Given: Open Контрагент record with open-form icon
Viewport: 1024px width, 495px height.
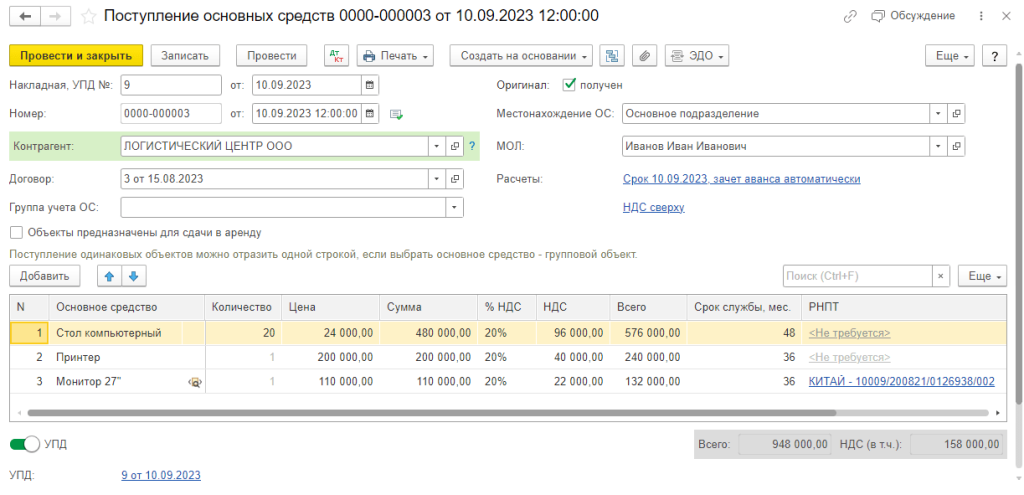Looking at the screenshot, I should 455,146.
